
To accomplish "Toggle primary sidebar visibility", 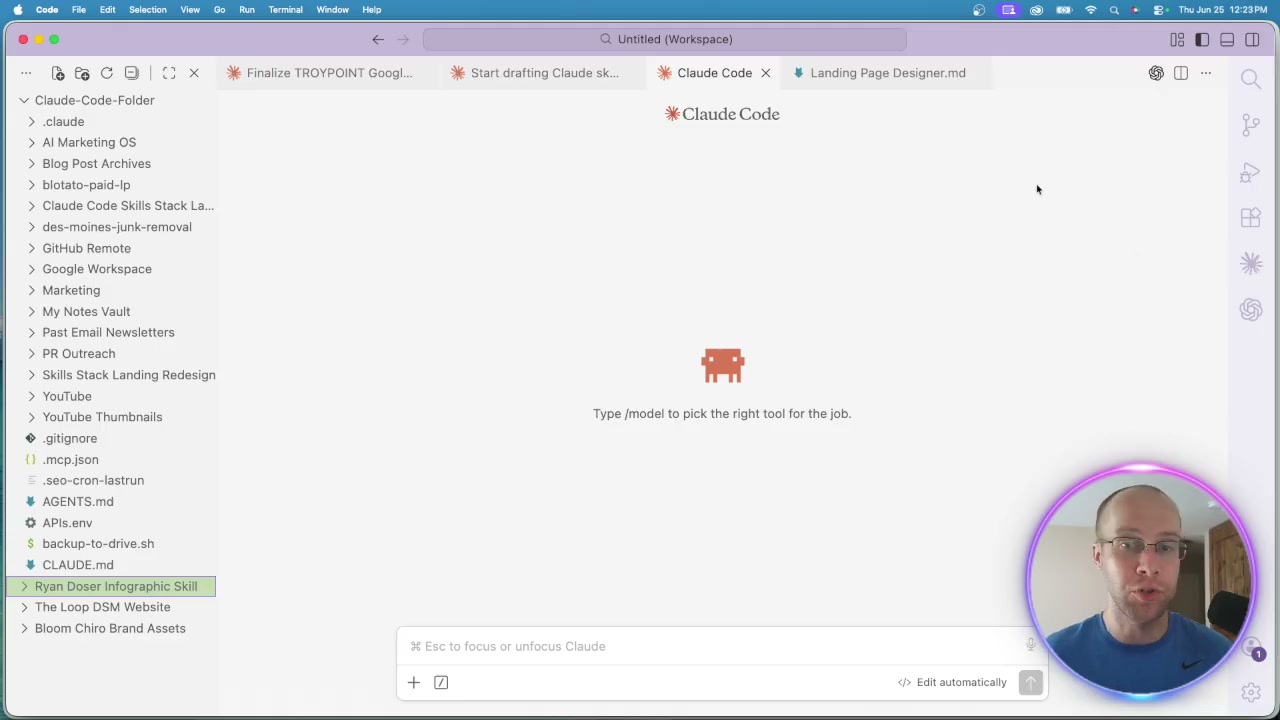I will pos(1202,40).
